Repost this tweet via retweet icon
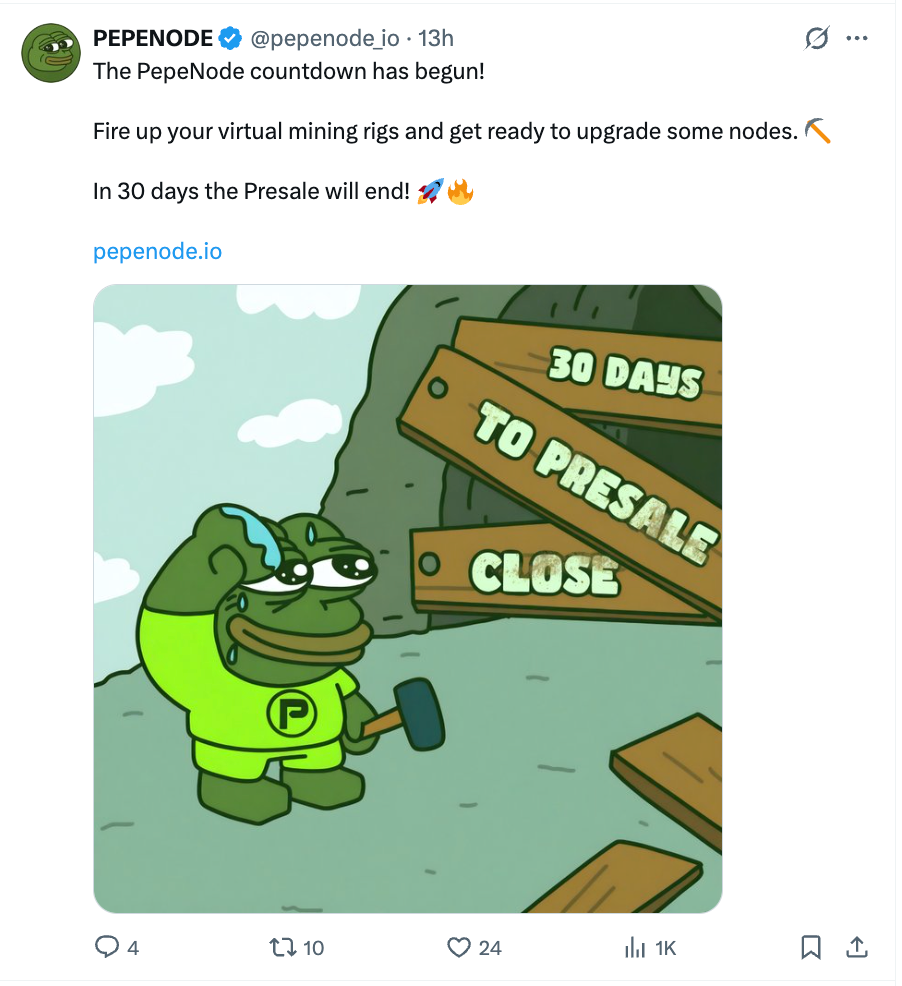This screenshot has height=986, width=902. 283,947
